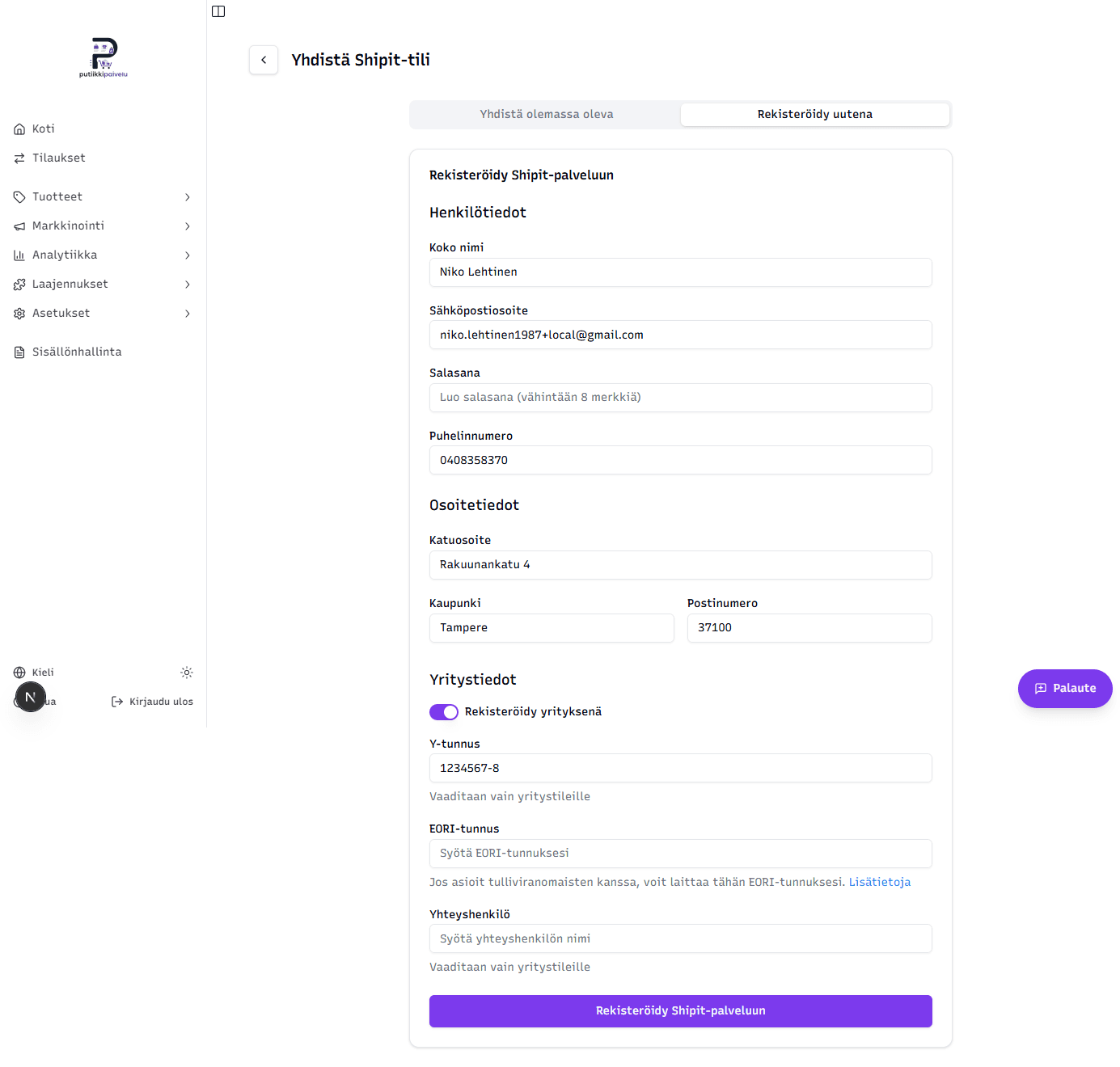Open Koti home icon in sidebar
Screen dimensions: 1120x1067
[x=19, y=129]
